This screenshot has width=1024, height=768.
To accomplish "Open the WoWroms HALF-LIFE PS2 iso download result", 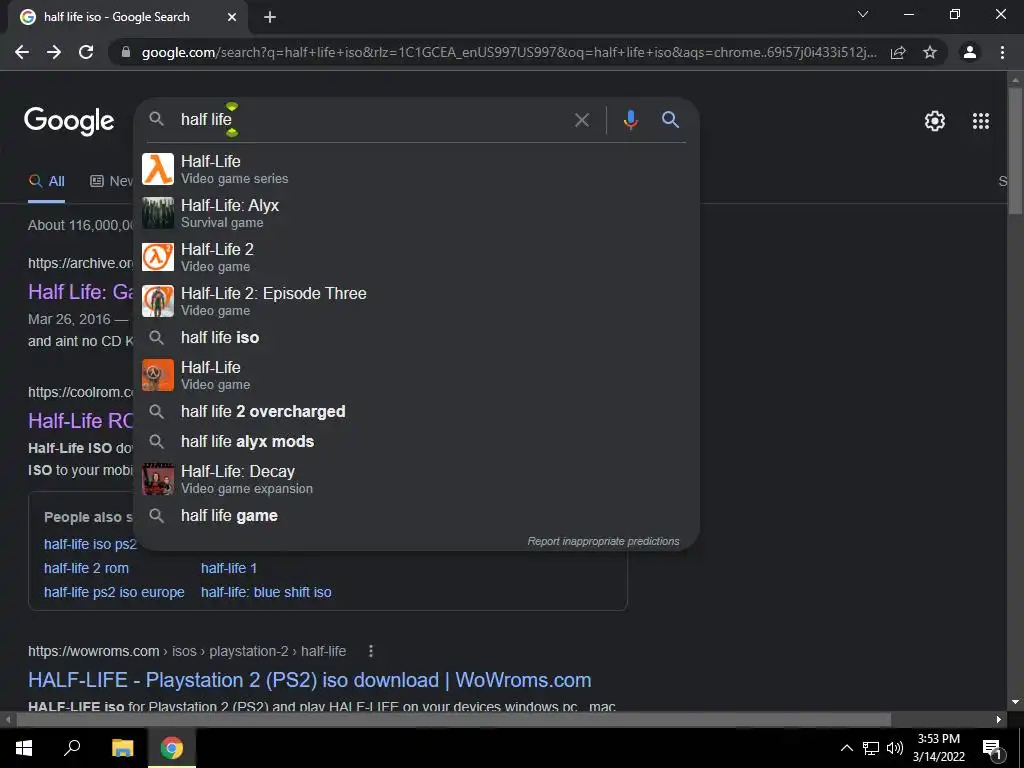I will 310,680.
